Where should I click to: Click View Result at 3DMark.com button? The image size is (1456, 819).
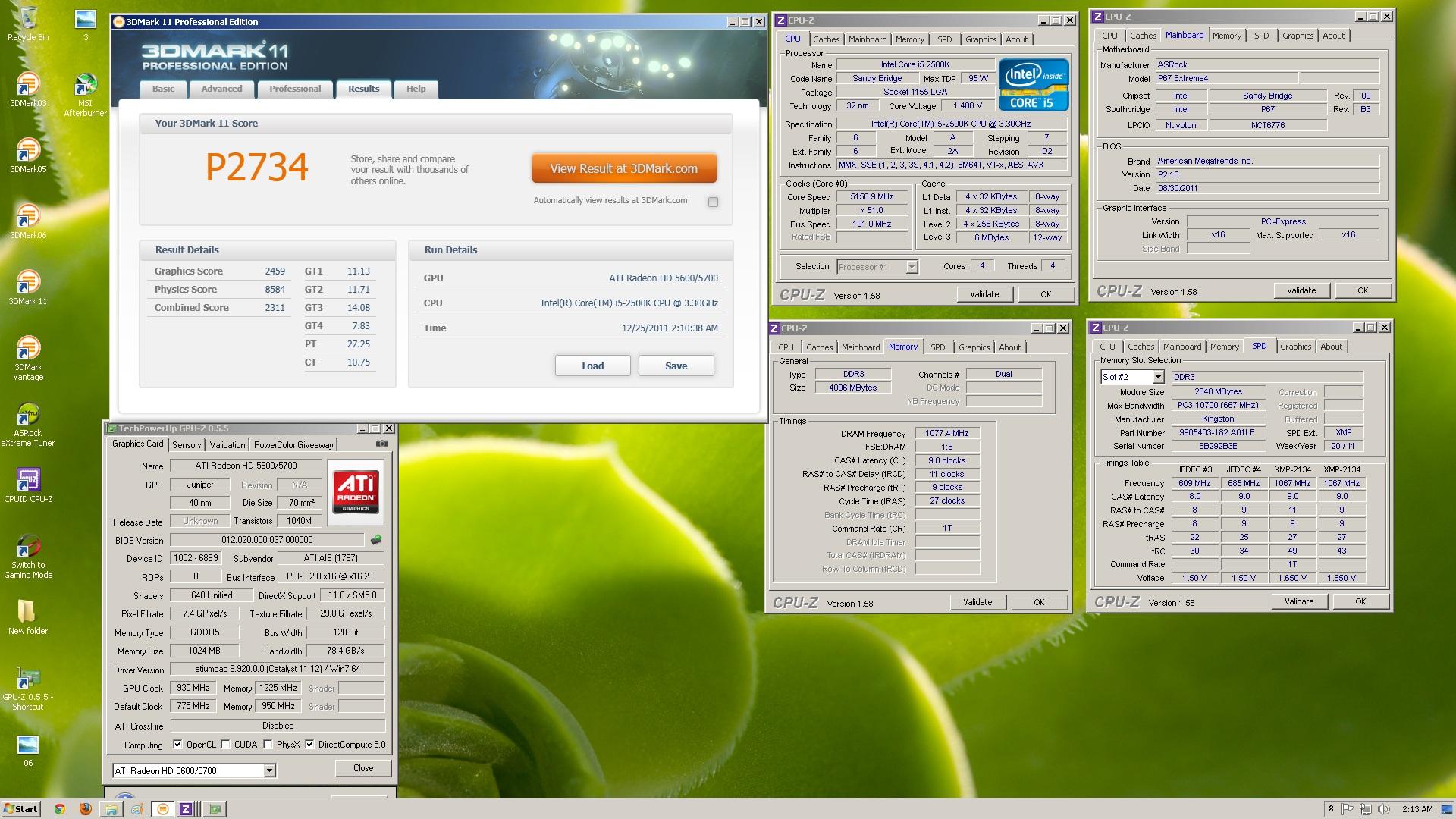click(x=624, y=168)
